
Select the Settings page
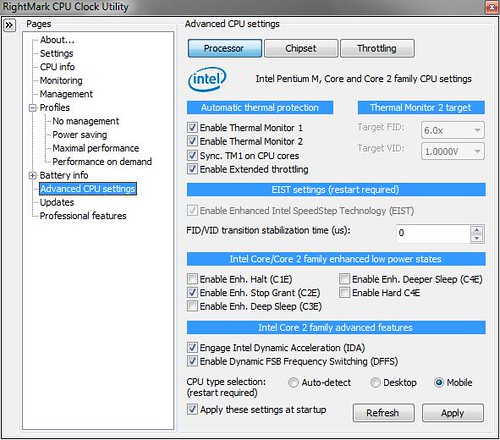pyautogui.click(x=56, y=53)
